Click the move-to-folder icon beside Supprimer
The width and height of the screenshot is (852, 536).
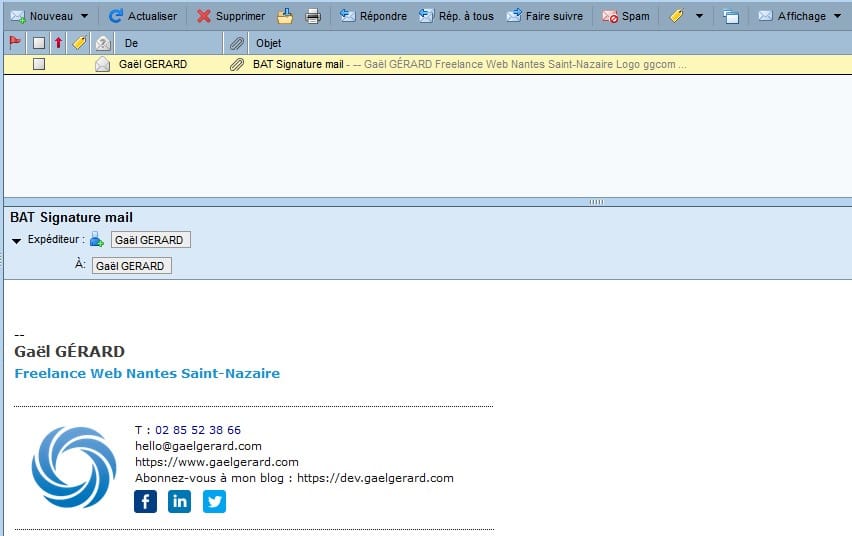pos(285,16)
